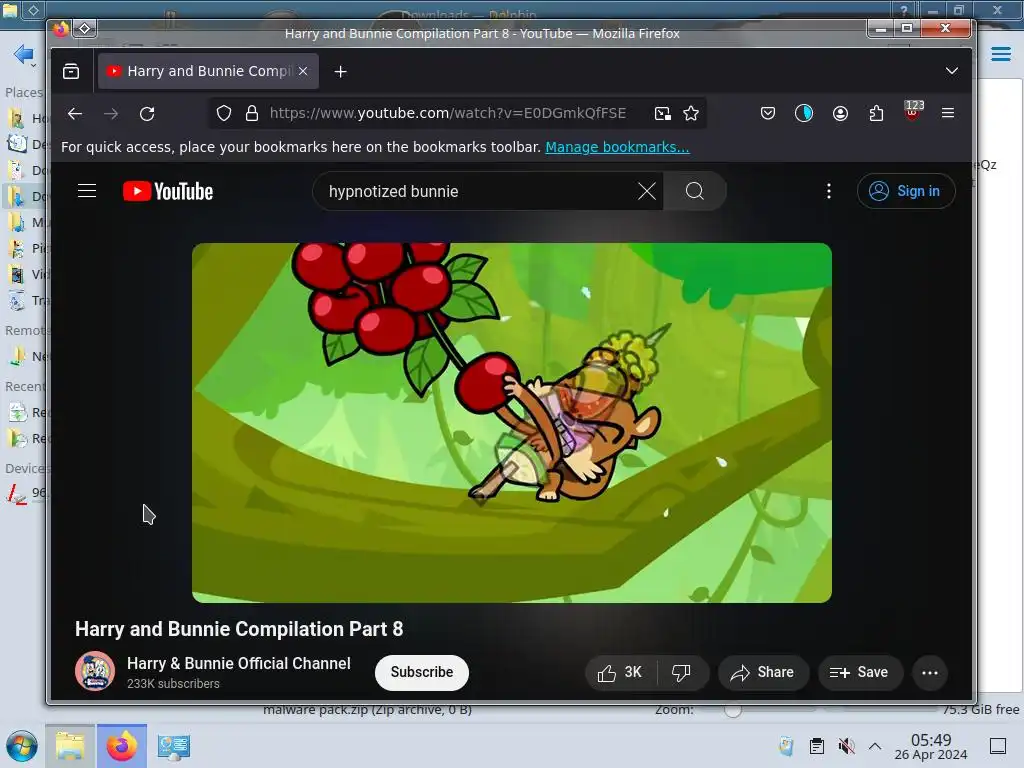Go to YouTube home via logo
The width and height of the screenshot is (1024, 768).
[168, 191]
